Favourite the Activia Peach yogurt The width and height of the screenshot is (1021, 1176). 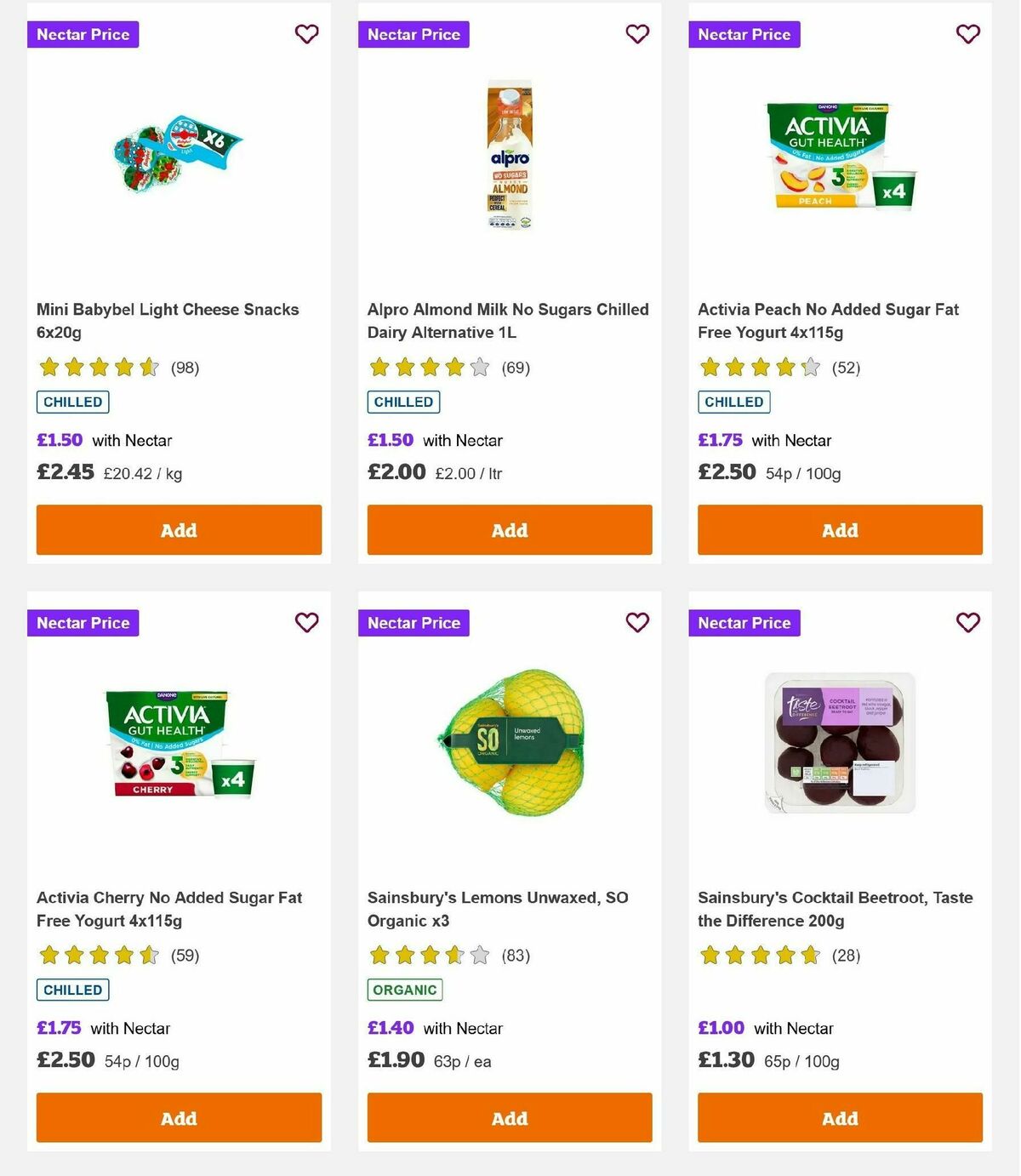point(967,34)
